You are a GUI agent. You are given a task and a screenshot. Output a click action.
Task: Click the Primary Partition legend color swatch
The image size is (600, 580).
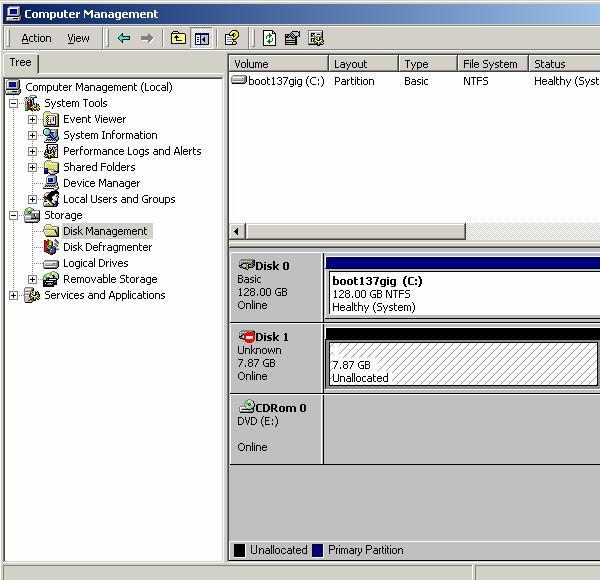click(x=317, y=550)
